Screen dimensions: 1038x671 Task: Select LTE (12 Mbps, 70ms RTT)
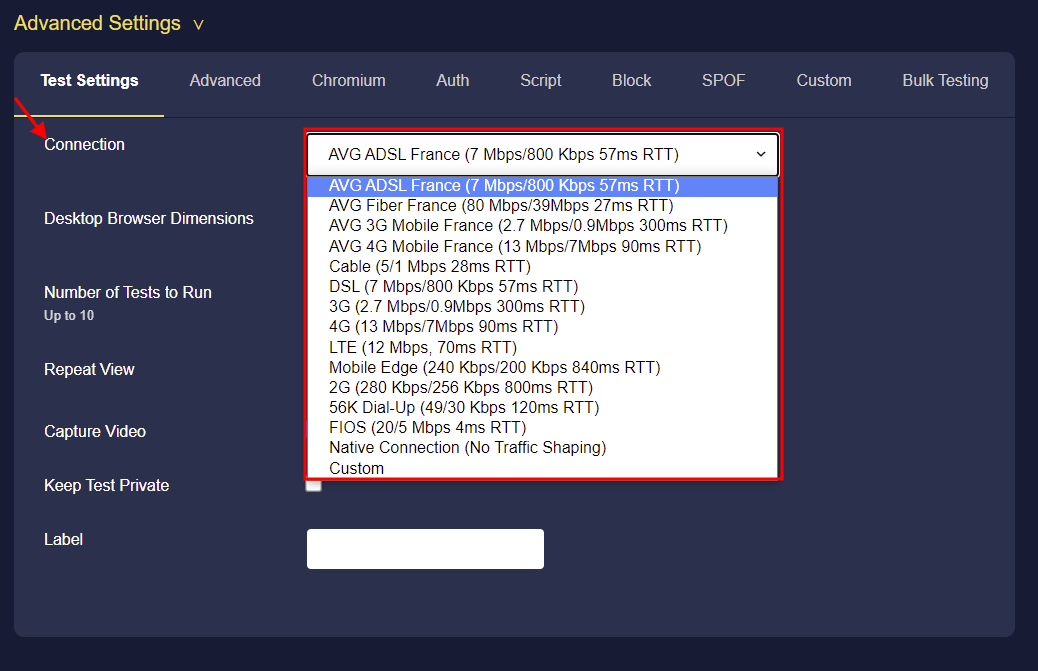click(x=543, y=347)
